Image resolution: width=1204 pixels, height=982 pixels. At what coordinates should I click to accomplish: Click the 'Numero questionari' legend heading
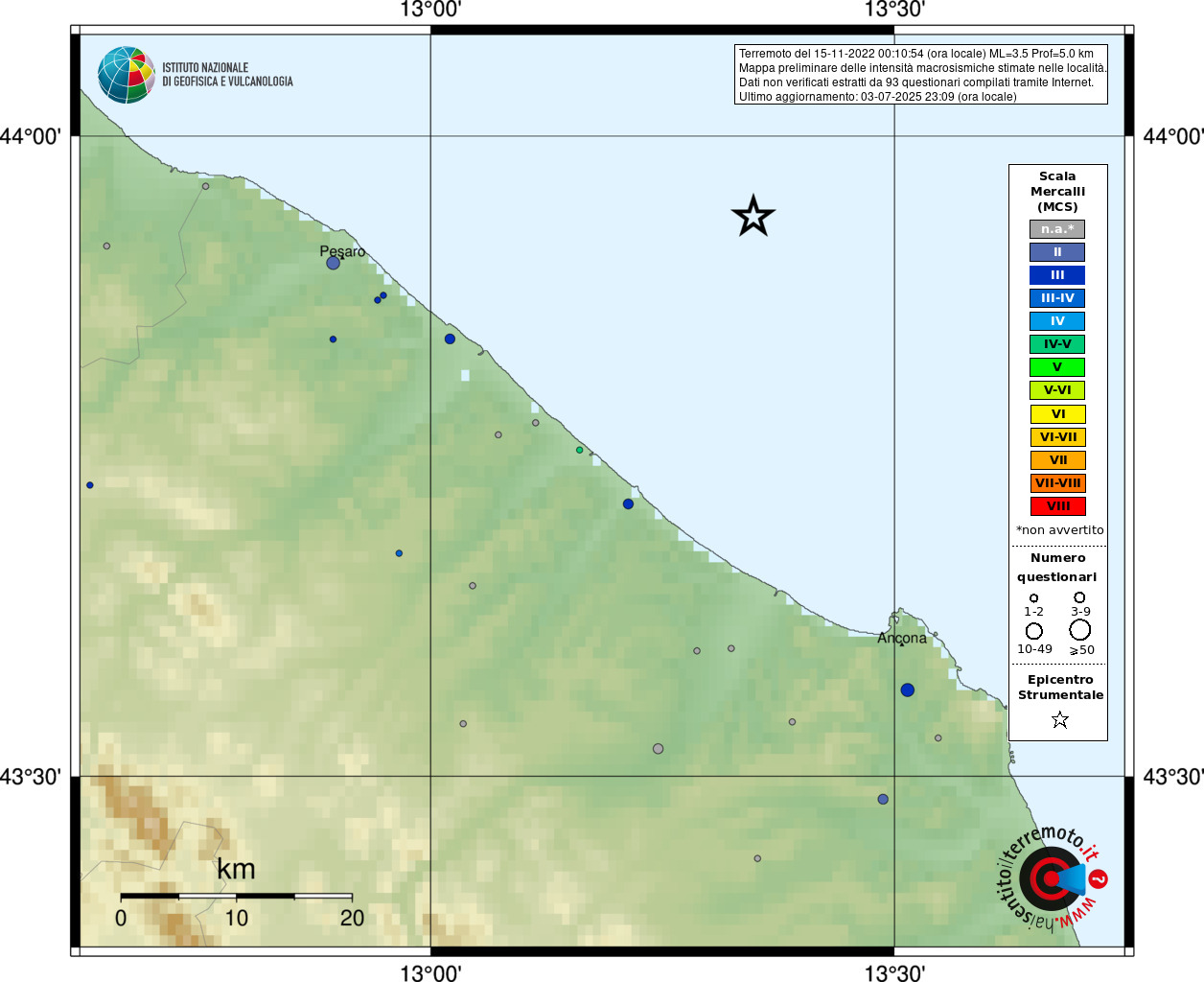1057,568
